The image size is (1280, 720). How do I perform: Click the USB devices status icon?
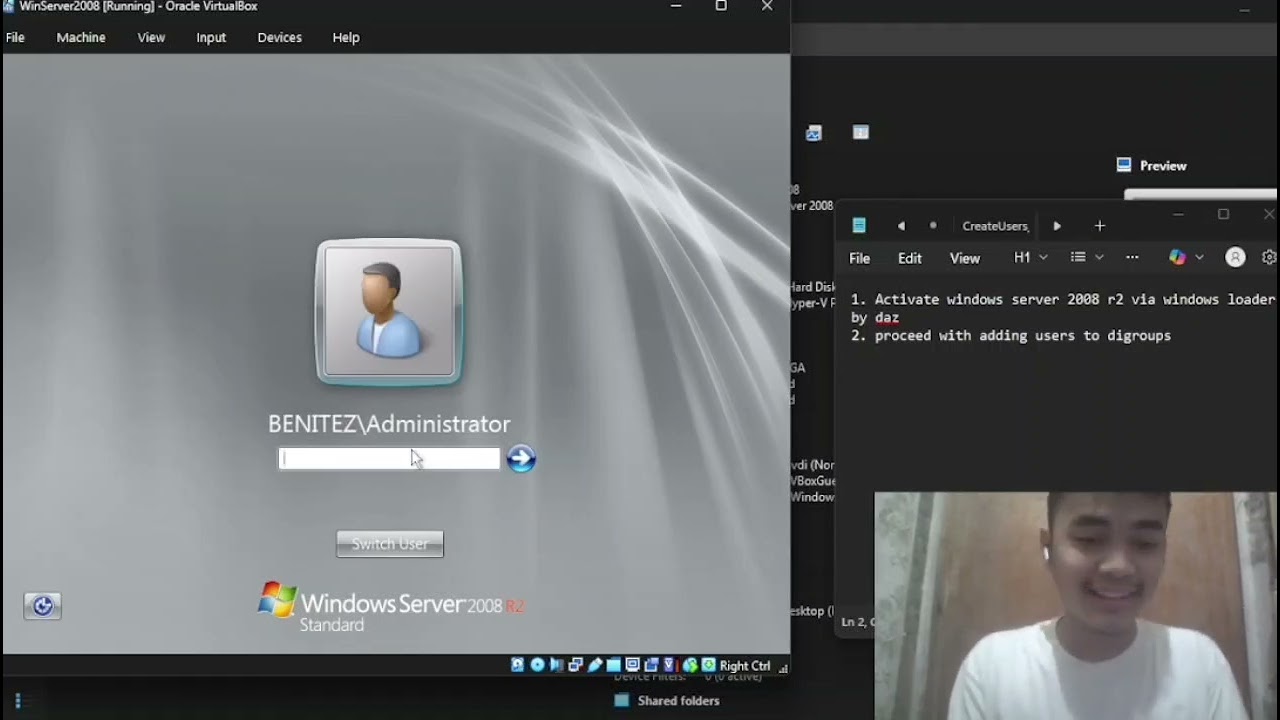point(595,666)
